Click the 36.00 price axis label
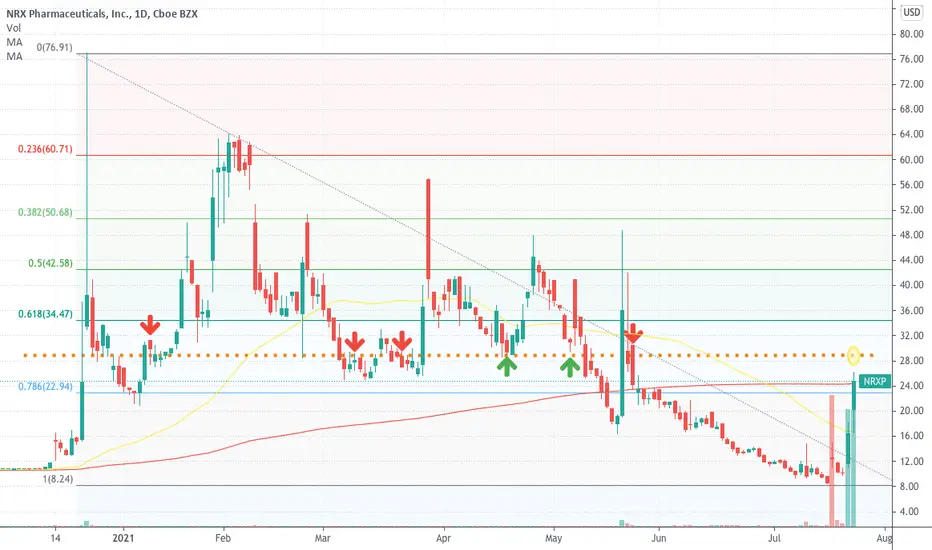Image resolution: width=932 pixels, height=550 pixels. [911, 310]
